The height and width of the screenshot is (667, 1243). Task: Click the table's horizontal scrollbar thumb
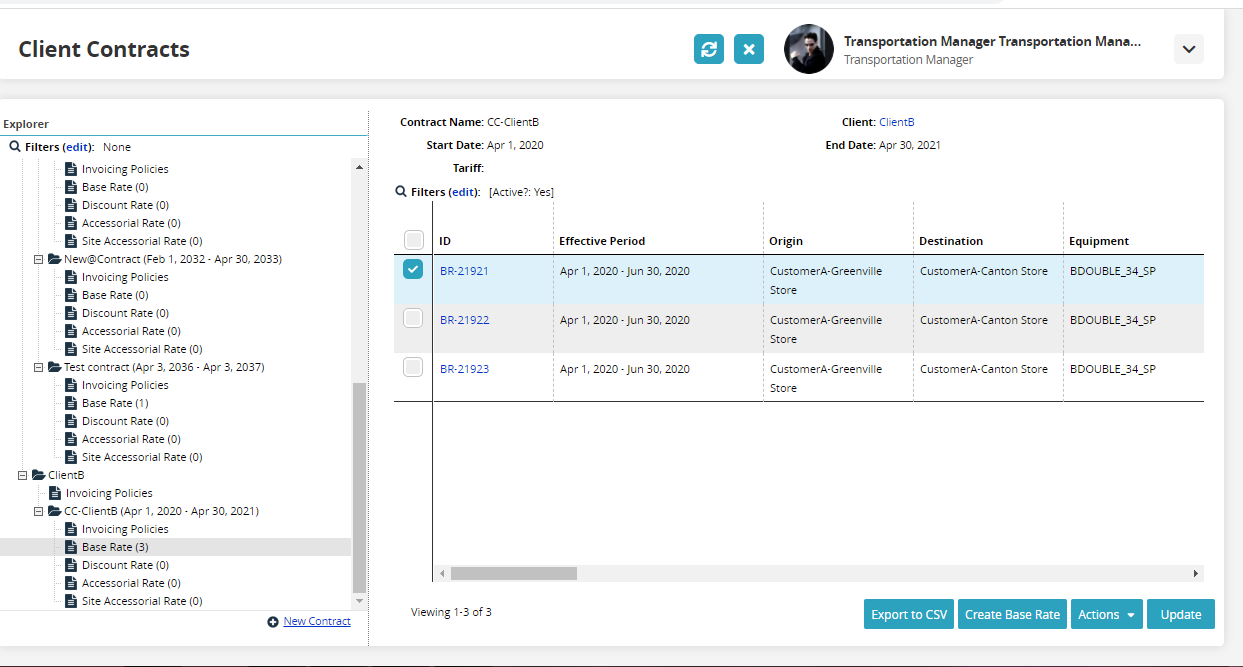tap(513, 574)
